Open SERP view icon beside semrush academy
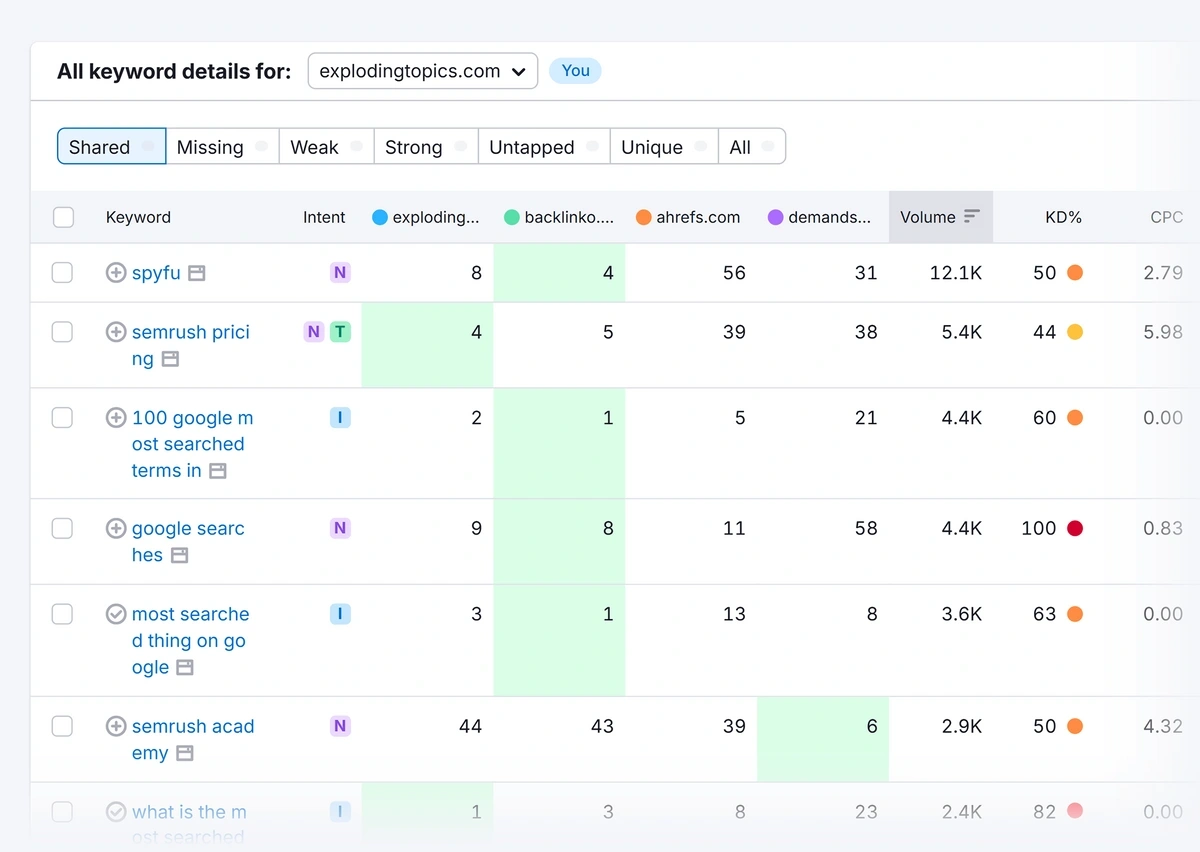The width and height of the screenshot is (1200, 852). pyautogui.click(x=184, y=753)
